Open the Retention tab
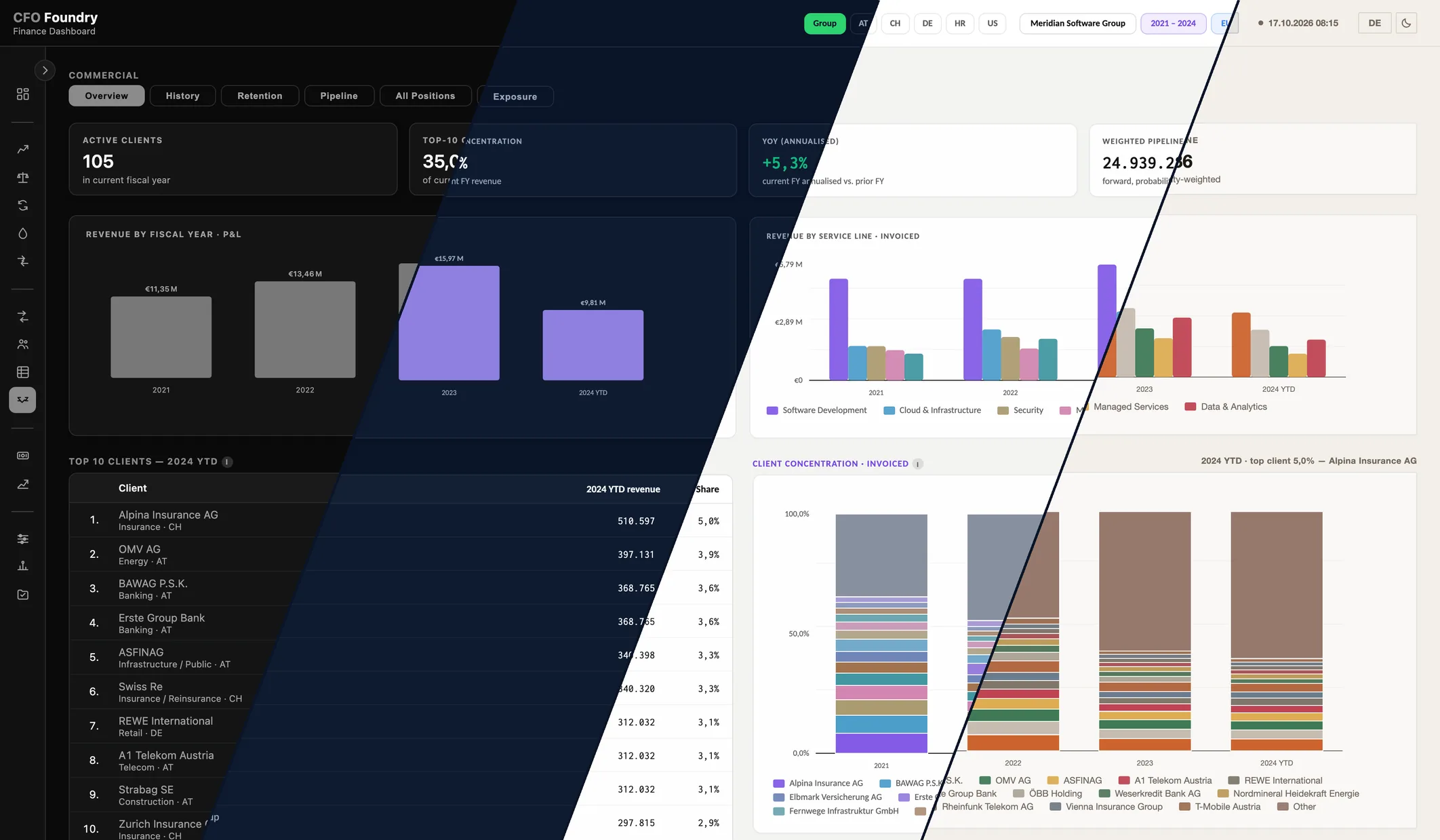The width and height of the screenshot is (1440, 840). click(x=260, y=96)
